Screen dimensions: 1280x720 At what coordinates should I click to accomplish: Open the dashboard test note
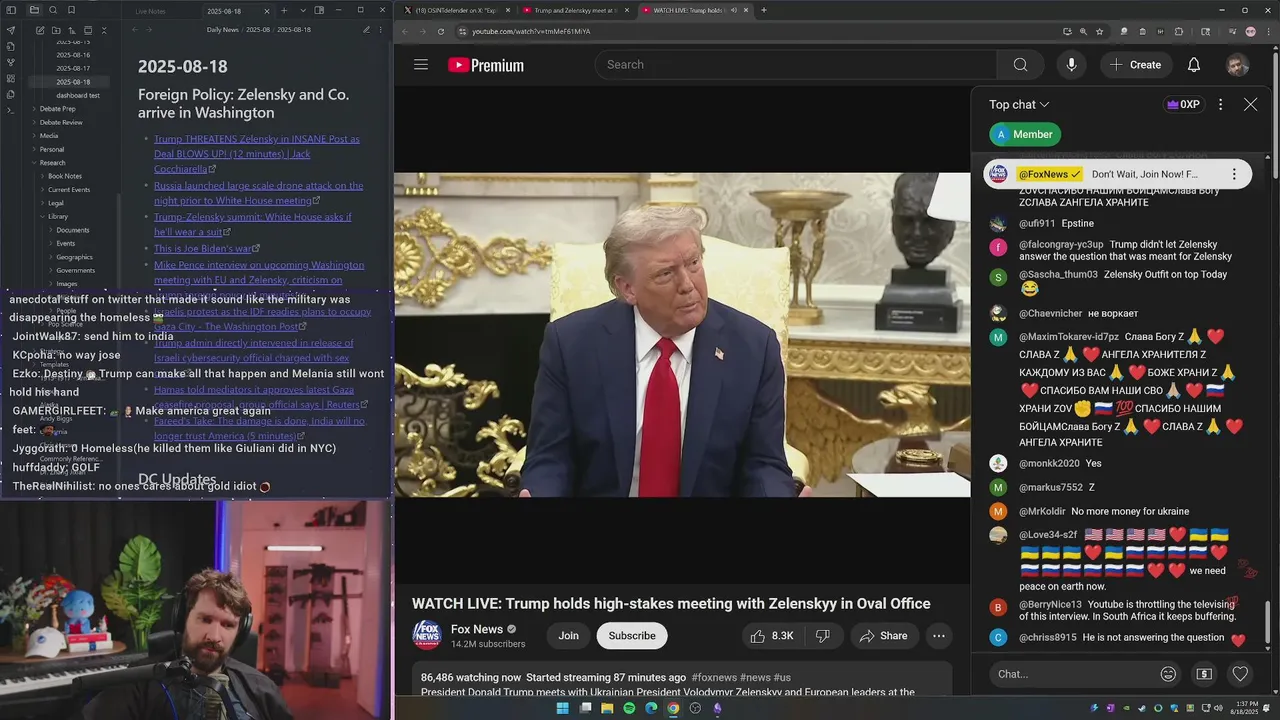pyautogui.click(x=78, y=95)
